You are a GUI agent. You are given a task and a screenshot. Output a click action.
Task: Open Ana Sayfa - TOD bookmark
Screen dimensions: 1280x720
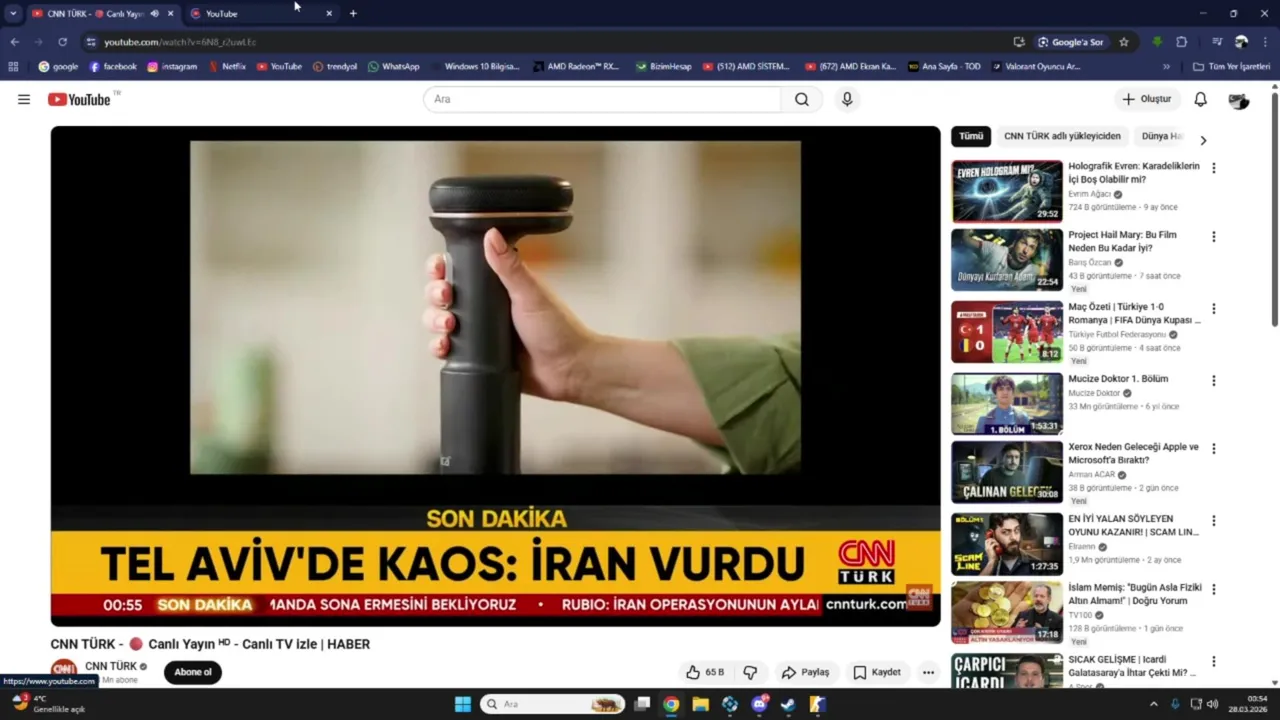coord(944,66)
